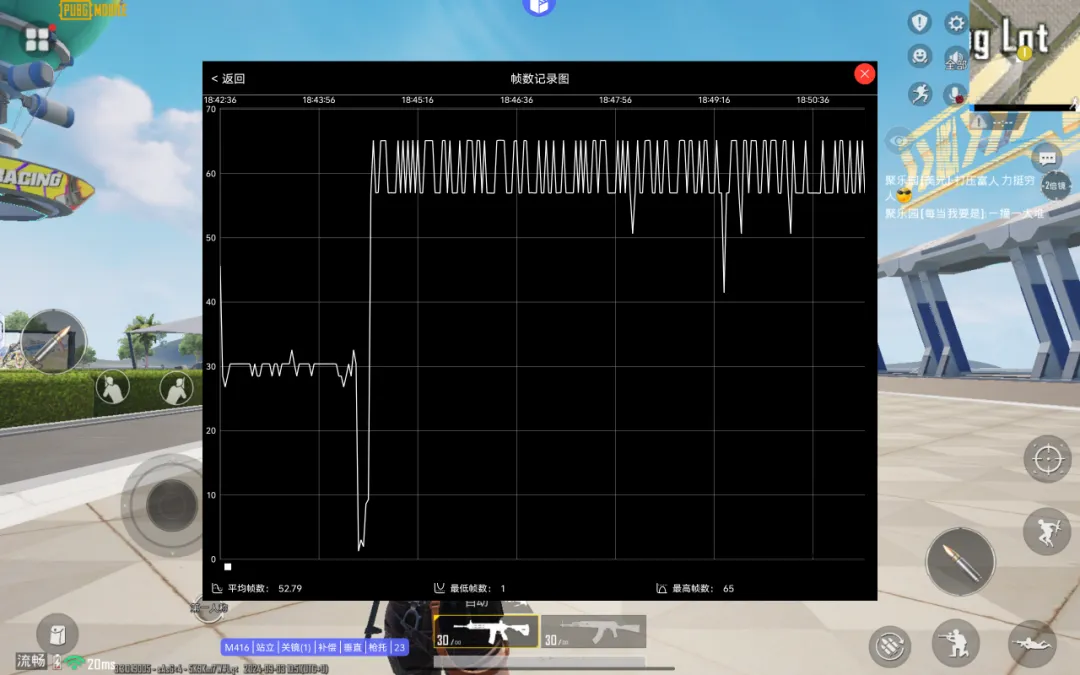Tap the lean right figure icon
Viewport: 1080px width, 675px height.
click(176, 388)
